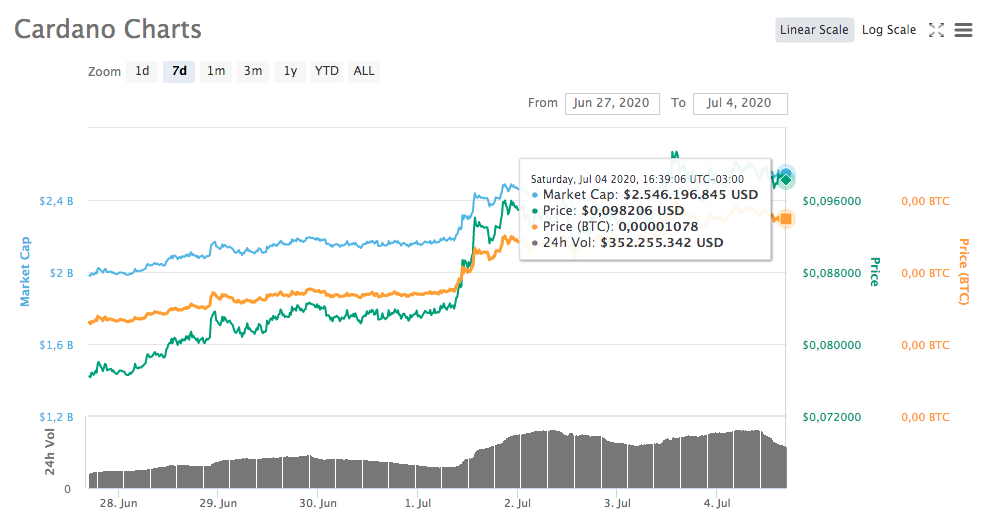Set zoom to ALL
The width and height of the screenshot is (995, 519).
tap(364, 71)
